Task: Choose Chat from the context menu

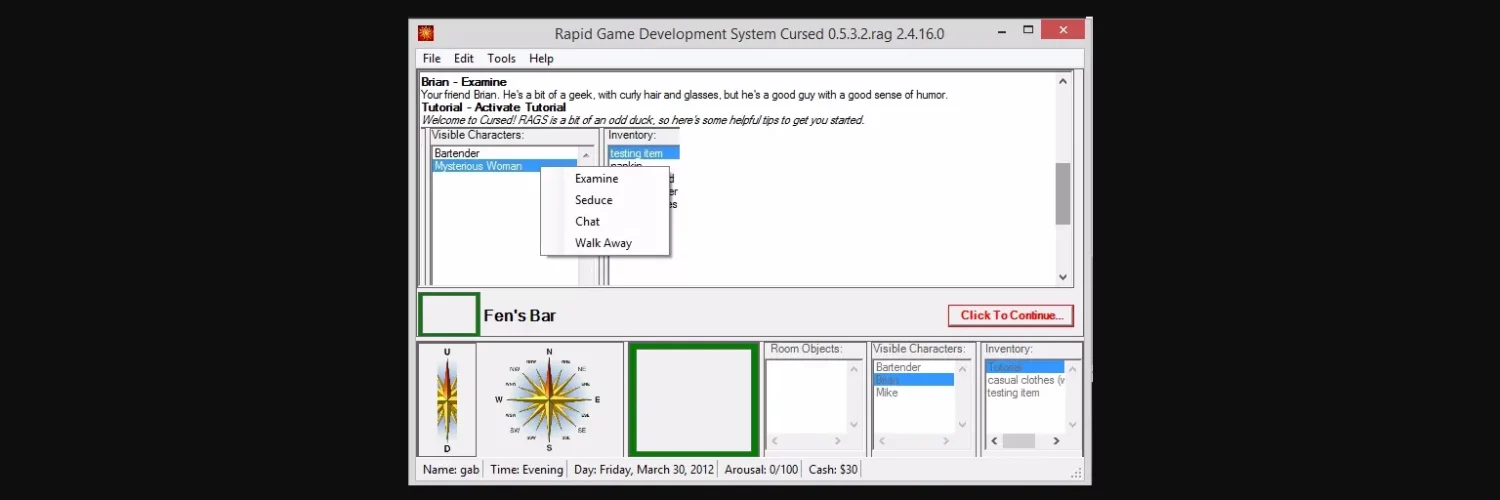Action: point(587,222)
